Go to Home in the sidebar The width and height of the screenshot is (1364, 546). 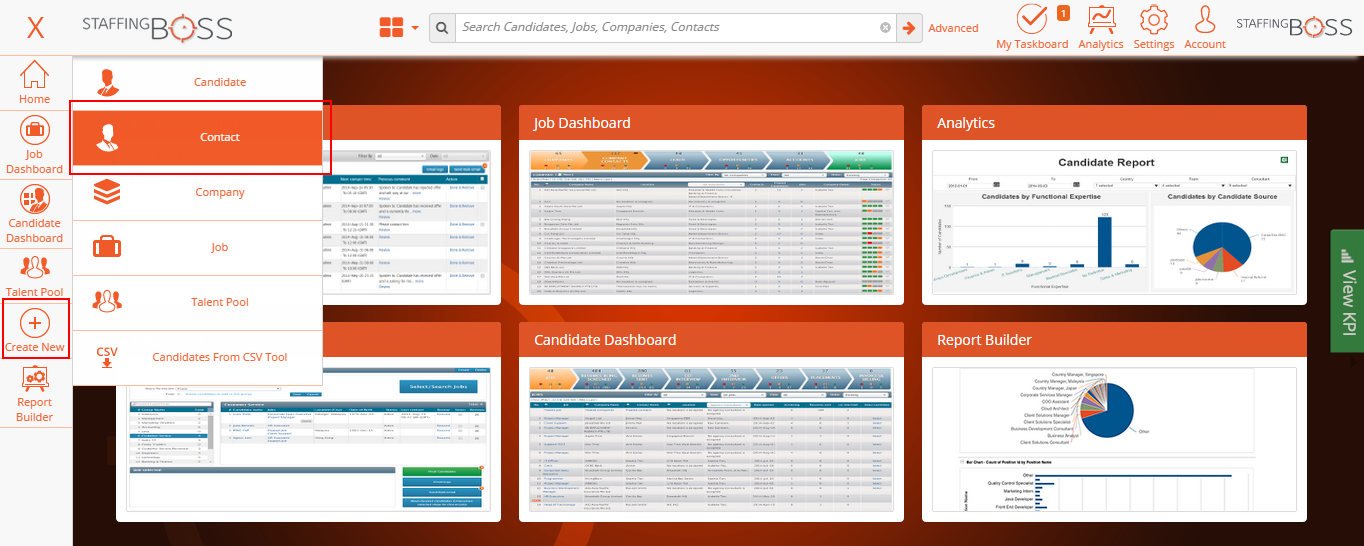[34, 82]
